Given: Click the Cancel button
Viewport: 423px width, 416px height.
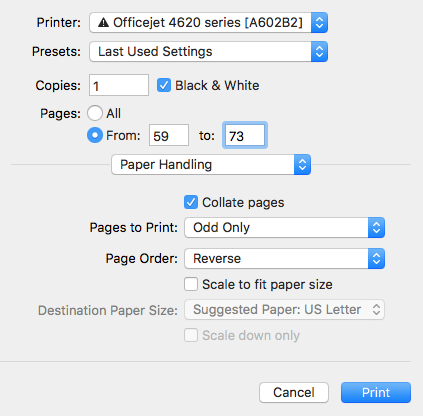Looking at the screenshot, I should [x=294, y=393].
